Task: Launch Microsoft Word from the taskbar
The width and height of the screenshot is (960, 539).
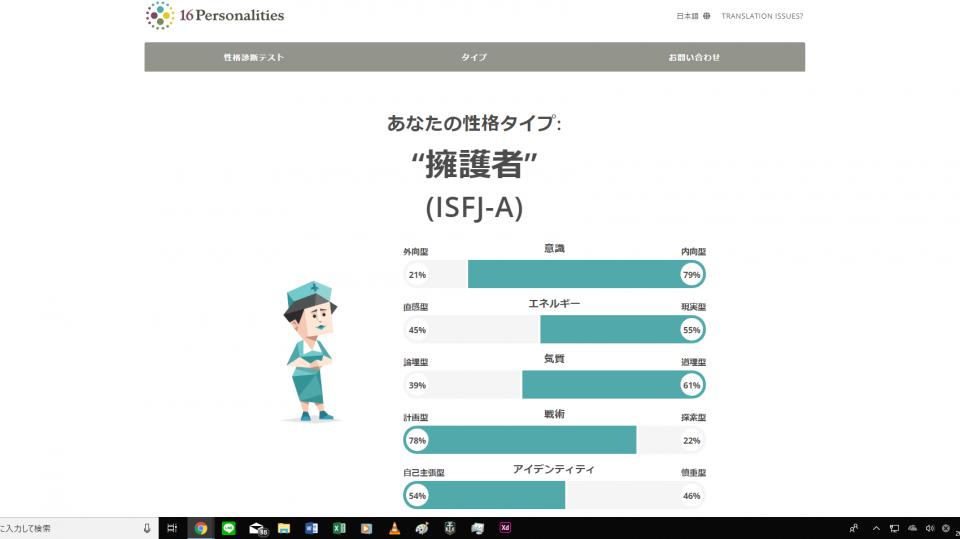Action: 311,528
